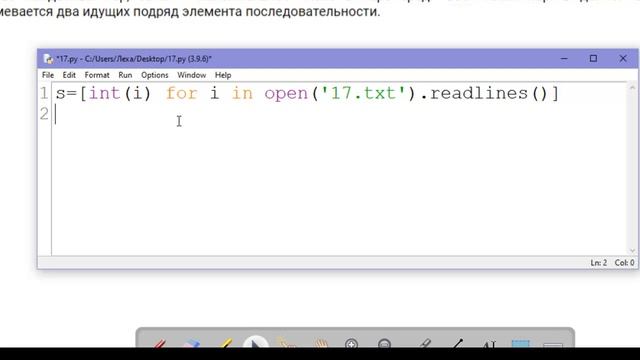640x360 pixels.
Task: Click the 'Col: 0' status bar indicator
Action: [x=624, y=263]
